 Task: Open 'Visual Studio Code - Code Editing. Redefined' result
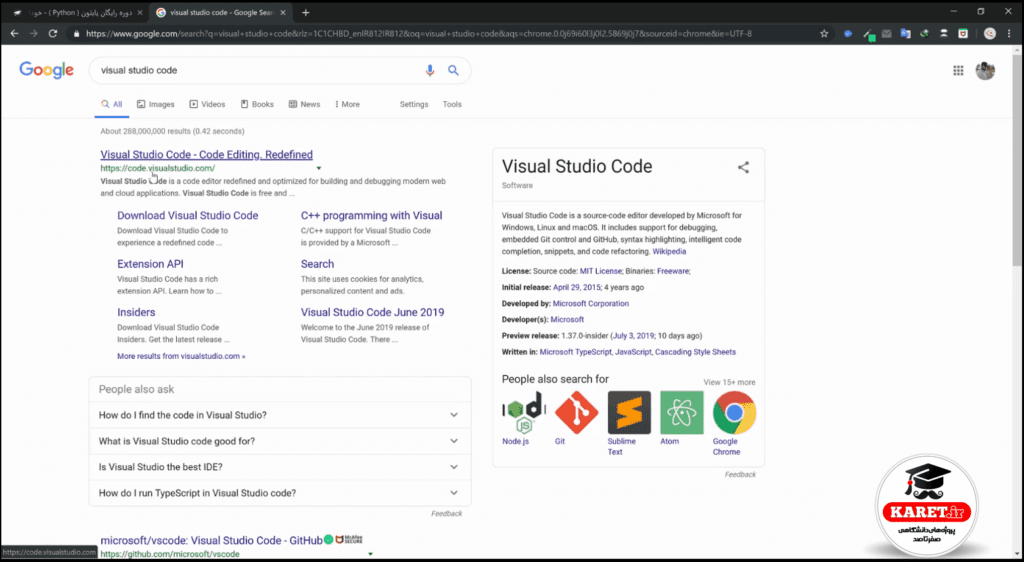pyautogui.click(x=206, y=155)
